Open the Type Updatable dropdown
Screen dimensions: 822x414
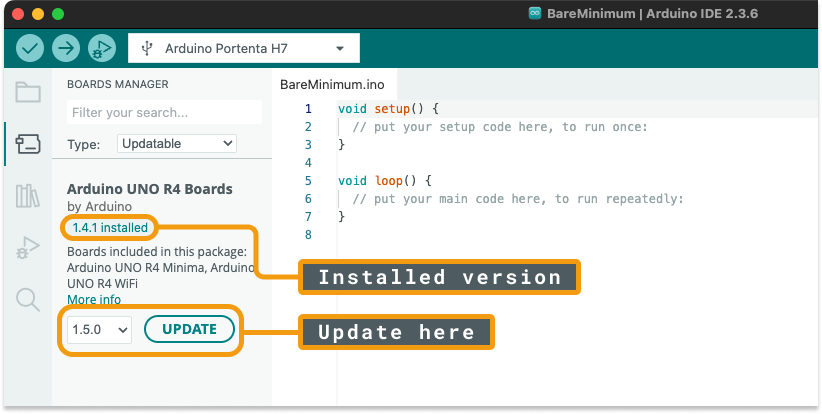(177, 144)
